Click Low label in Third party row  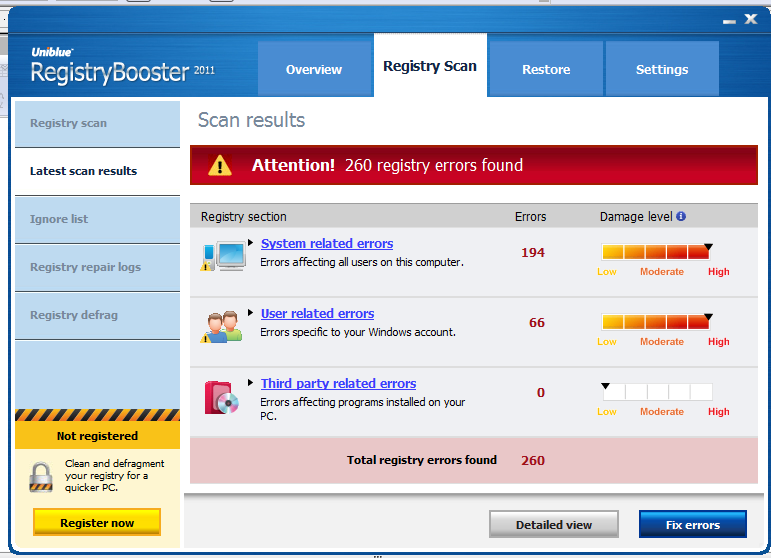point(607,412)
